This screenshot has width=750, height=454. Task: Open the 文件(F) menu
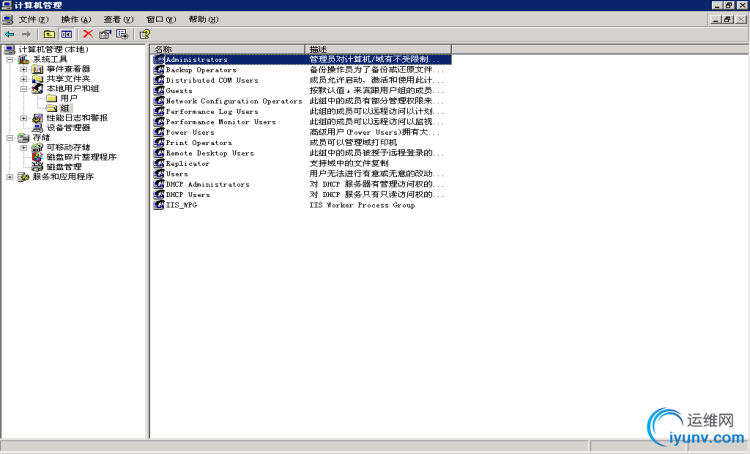[33, 19]
